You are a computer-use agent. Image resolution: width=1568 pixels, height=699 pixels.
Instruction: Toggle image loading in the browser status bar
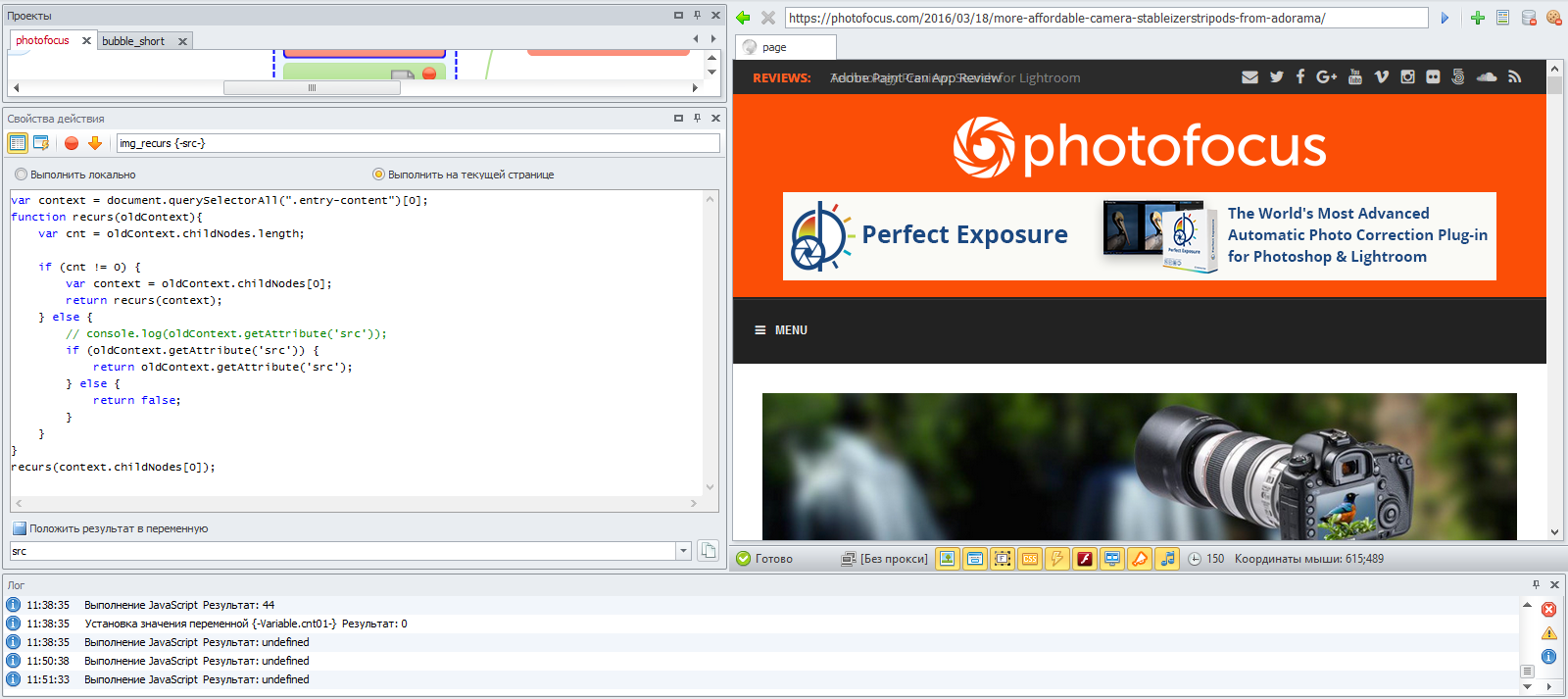pyautogui.click(x=948, y=559)
